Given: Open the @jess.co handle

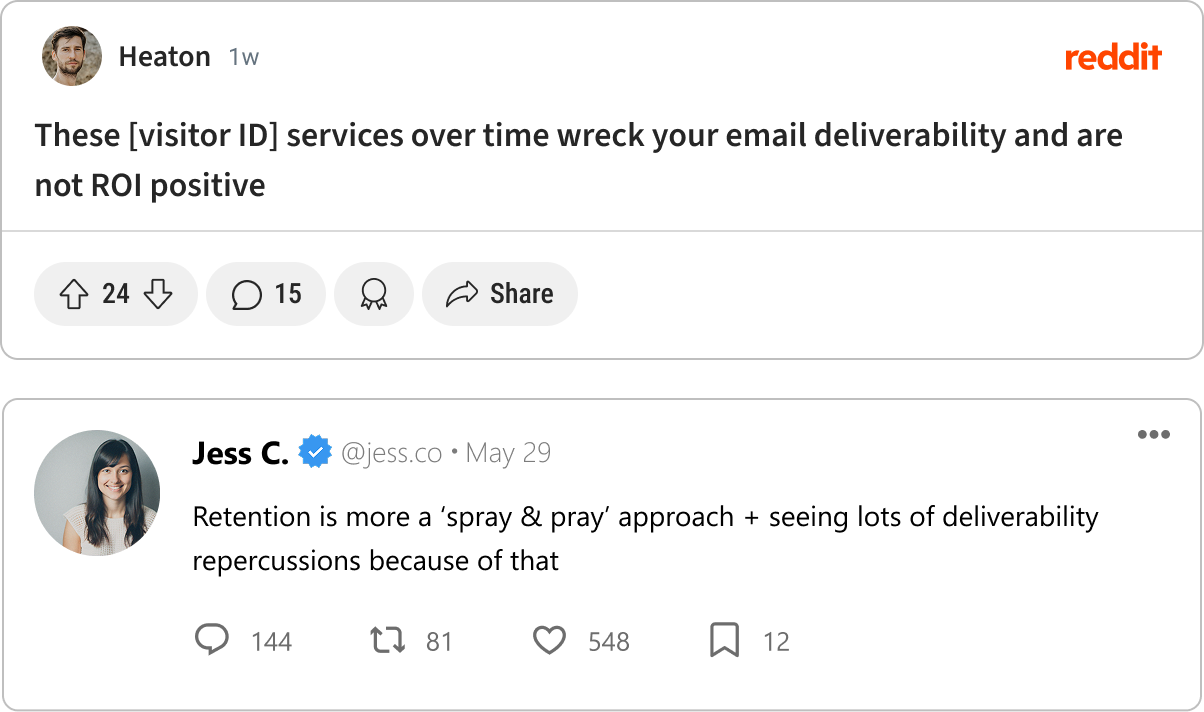Looking at the screenshot, I should click(391, 453).
